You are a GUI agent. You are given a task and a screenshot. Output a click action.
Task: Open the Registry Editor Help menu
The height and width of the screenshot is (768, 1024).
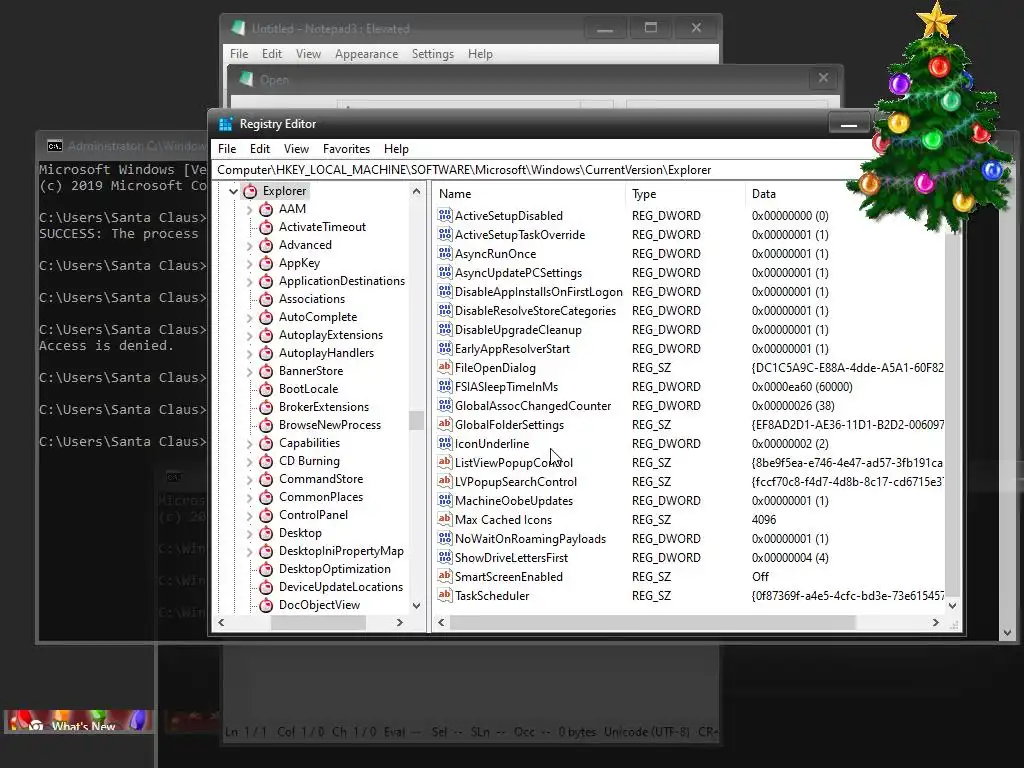[396, 149]
